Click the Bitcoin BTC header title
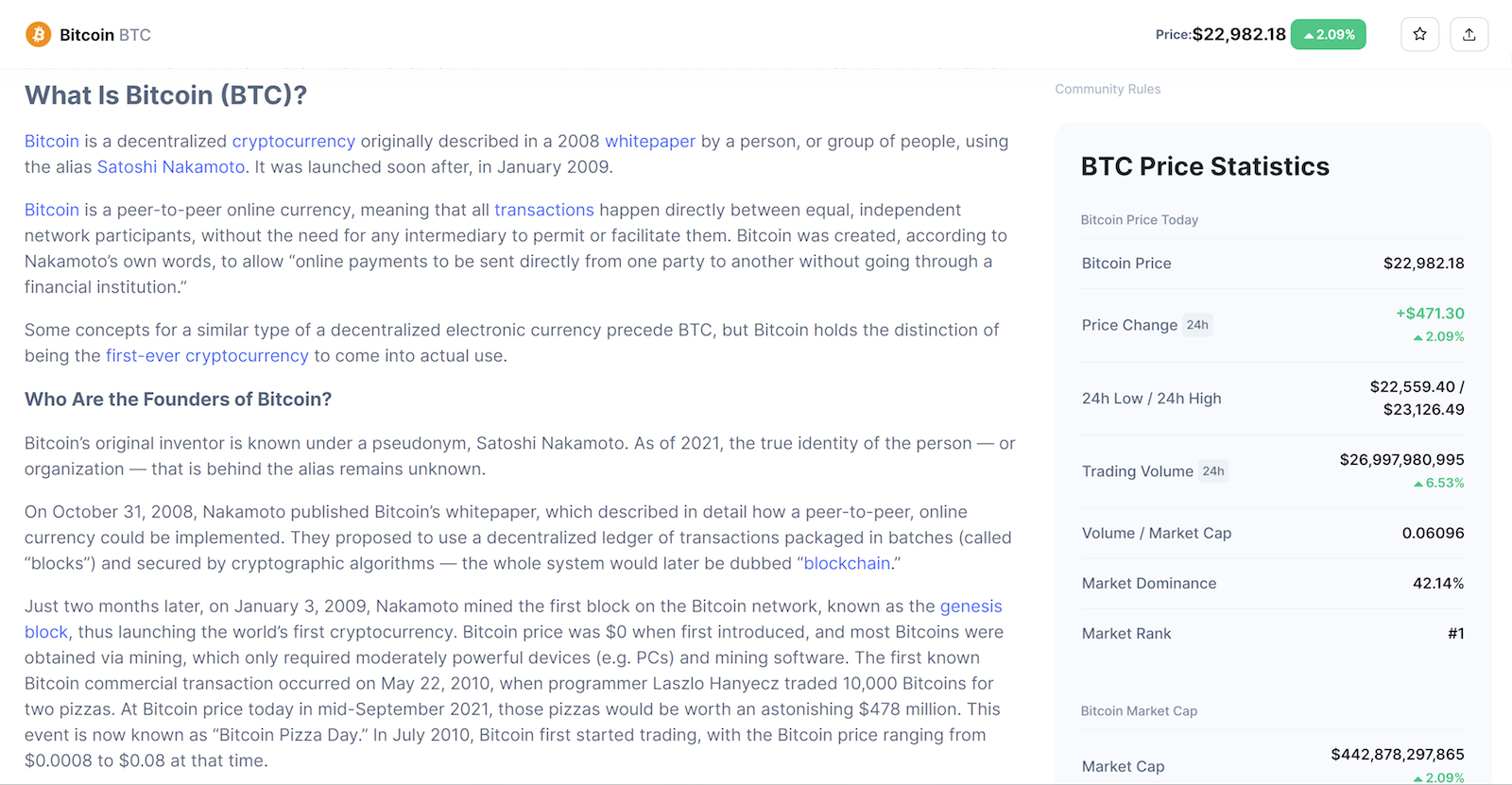Viewport: 1512px width, 785px height. click(x=105, y=35)
